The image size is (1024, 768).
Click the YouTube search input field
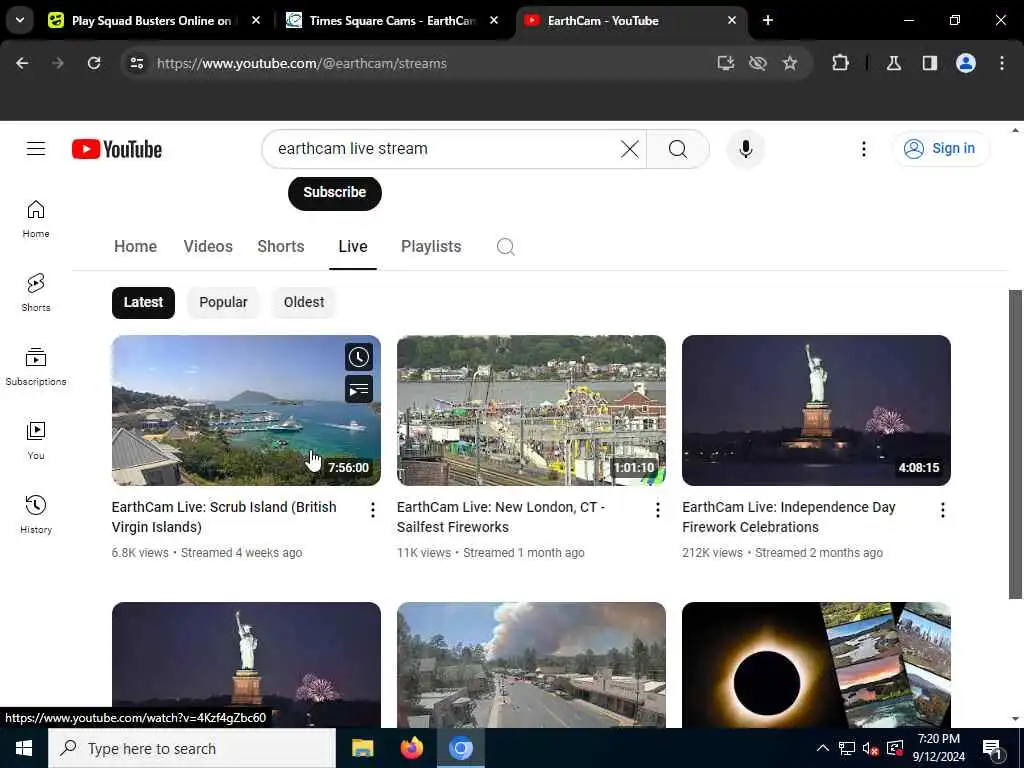[444, 149]
